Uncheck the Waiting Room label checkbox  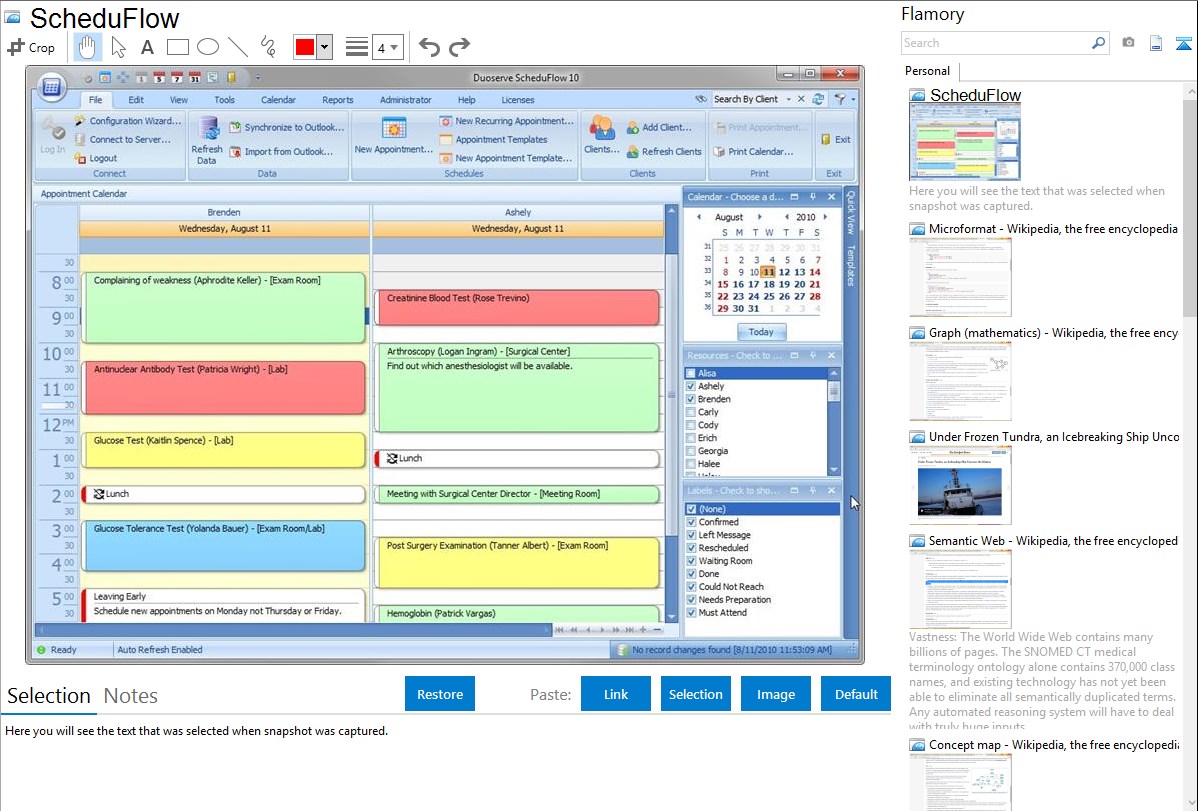(x=691, y=561)
